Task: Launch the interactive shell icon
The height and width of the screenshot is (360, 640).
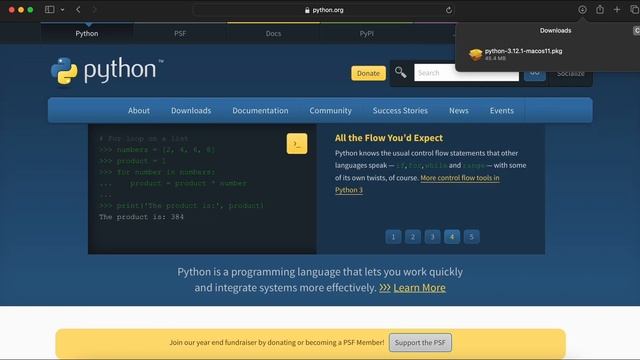Action: click(297, 144)
